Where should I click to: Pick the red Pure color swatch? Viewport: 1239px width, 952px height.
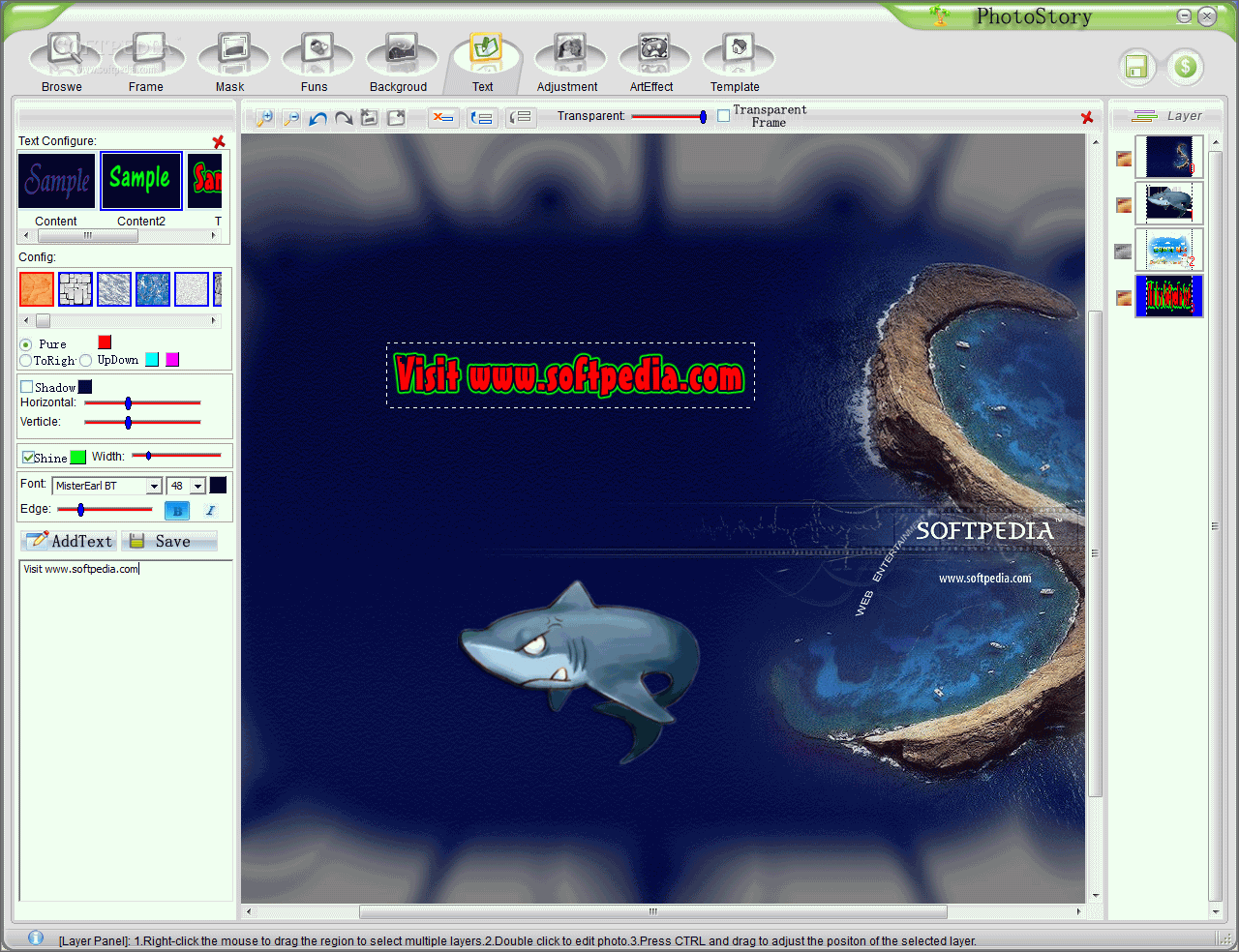pos(105,342)
